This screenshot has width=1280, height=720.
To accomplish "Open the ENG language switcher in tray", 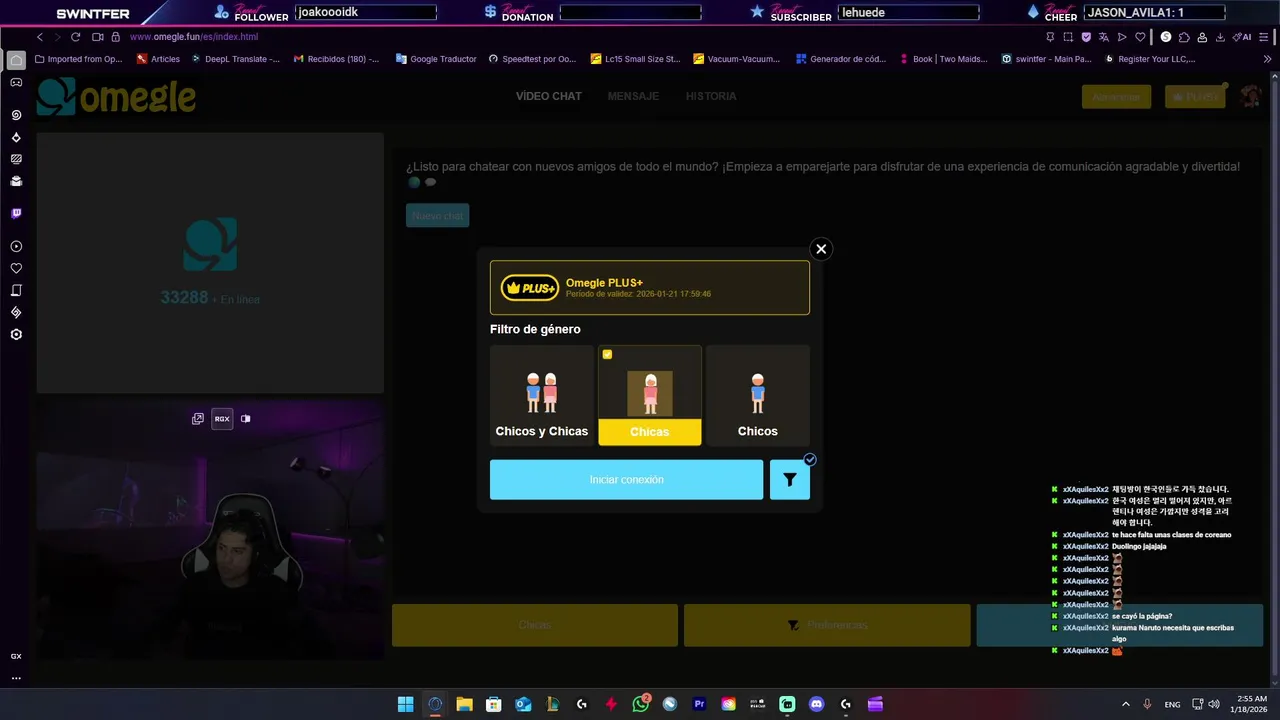I will tap(1172, 704).
